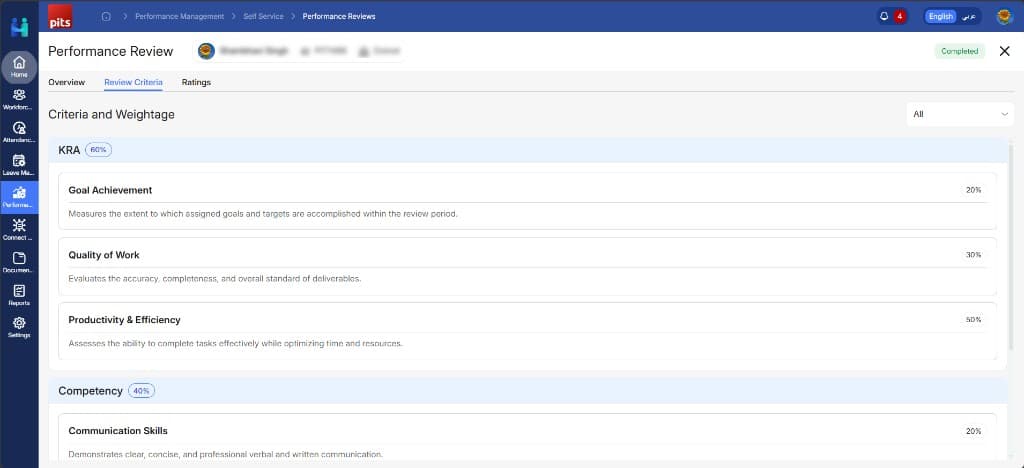Open the Leave Management sidebar icon
The height and width of the screenshot is (468, 1024).
[x=19, y=164]
